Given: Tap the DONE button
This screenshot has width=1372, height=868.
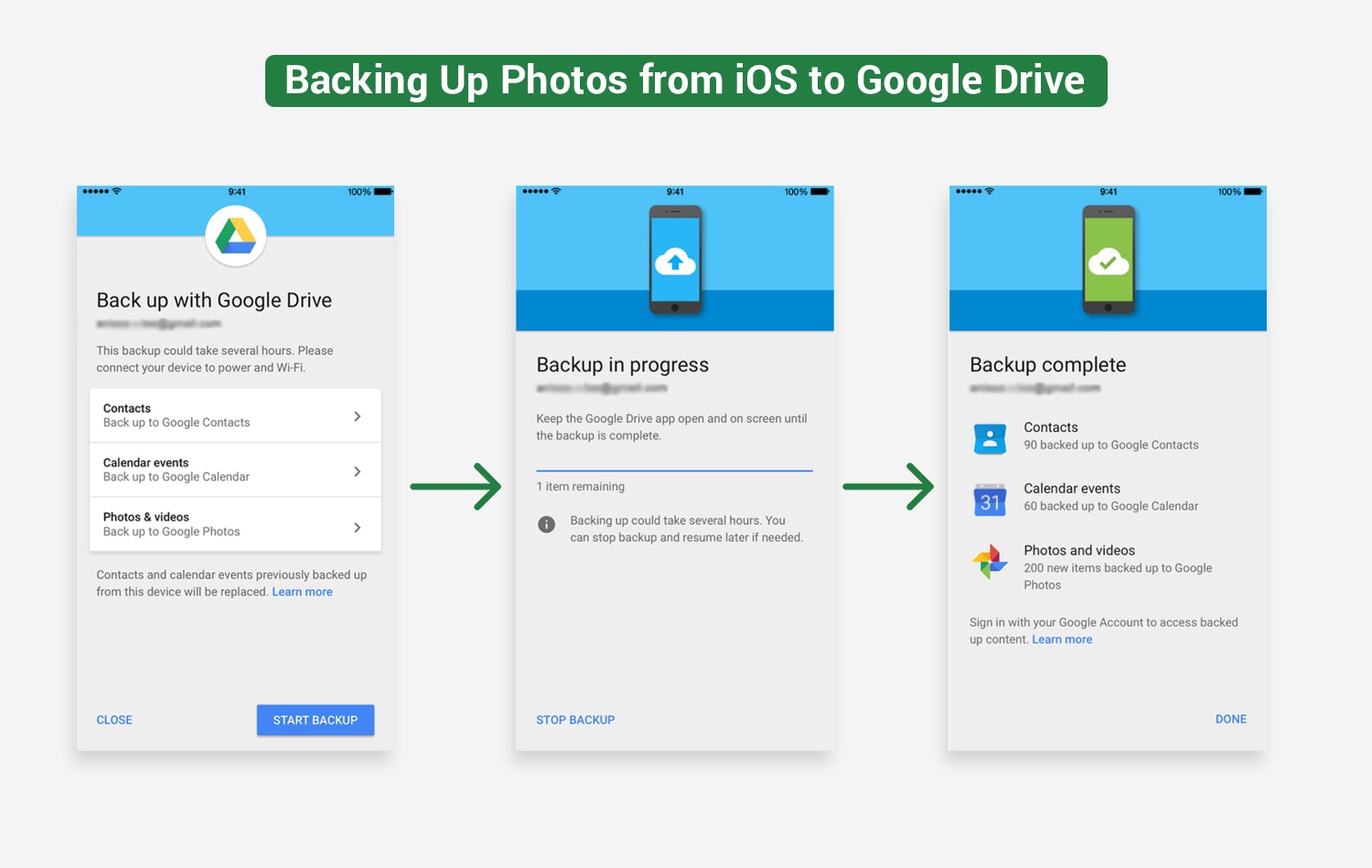Looking at the screenshot, I should coord(1231,719).
